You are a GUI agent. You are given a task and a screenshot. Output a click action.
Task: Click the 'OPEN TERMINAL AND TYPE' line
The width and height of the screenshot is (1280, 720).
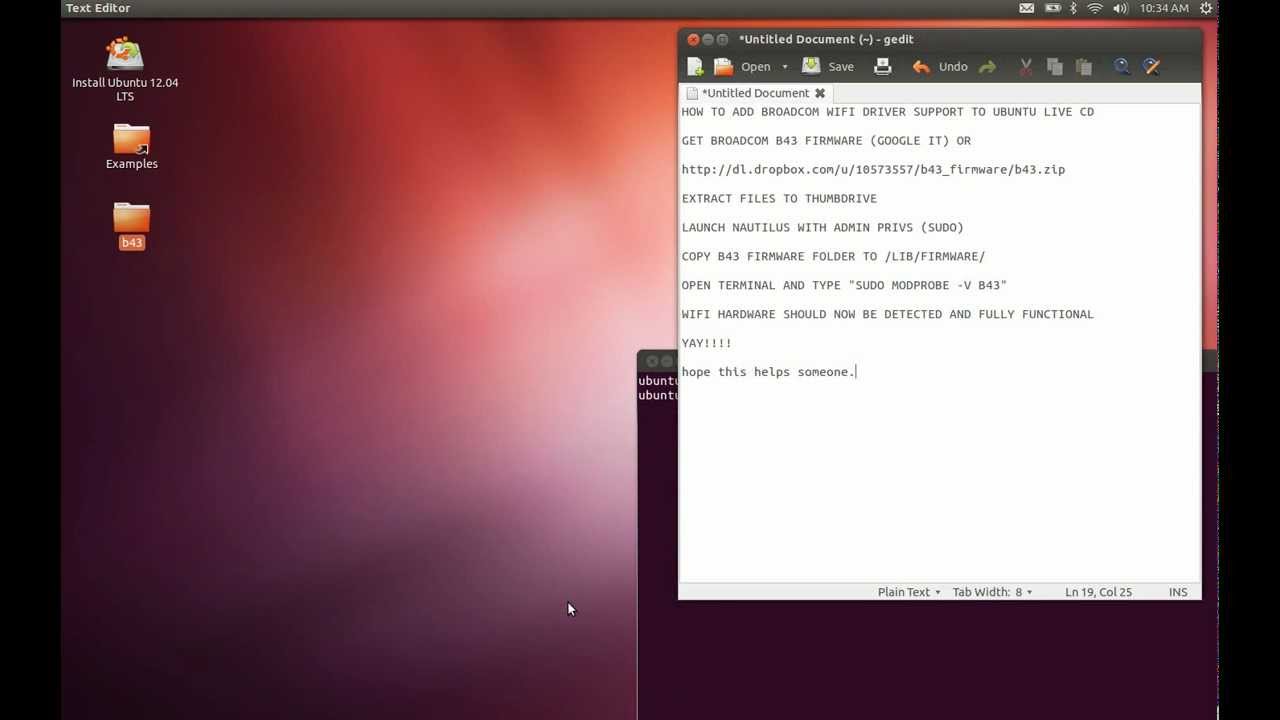coord(844,286)
